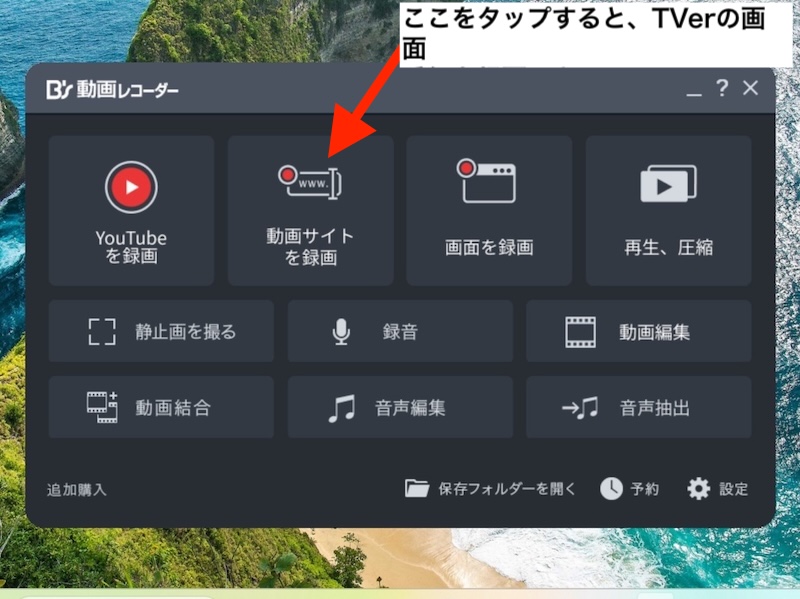
Task: Start 録音 with the microphone icon
Action: click(x=342, y=332)
